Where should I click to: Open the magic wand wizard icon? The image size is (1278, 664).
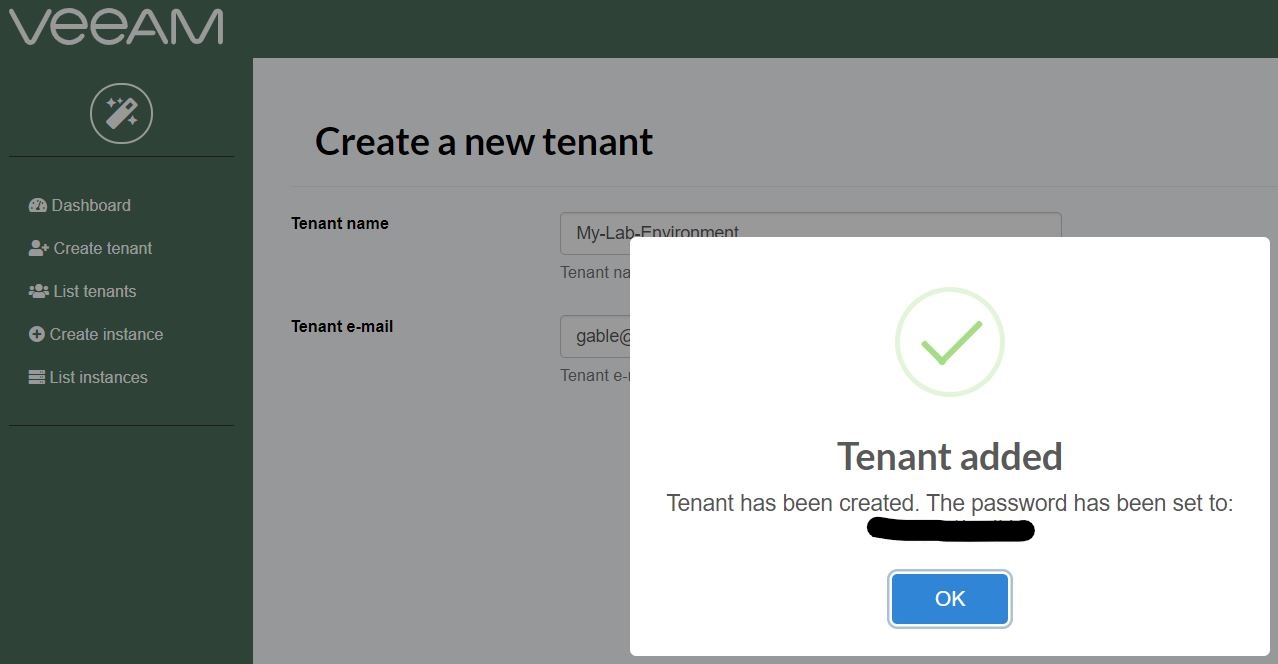121,113
